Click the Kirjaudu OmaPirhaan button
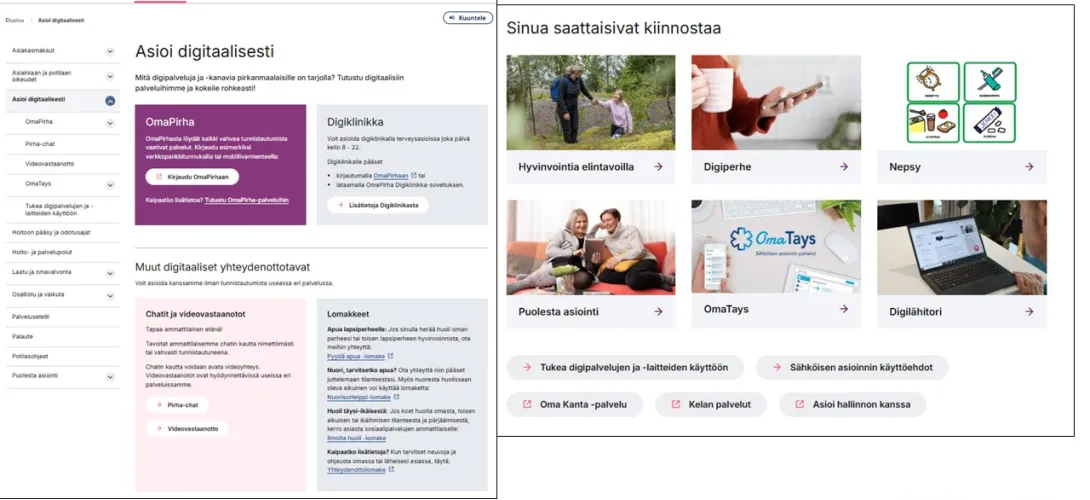Screen dimensions: 1090x500 point(192,177)
